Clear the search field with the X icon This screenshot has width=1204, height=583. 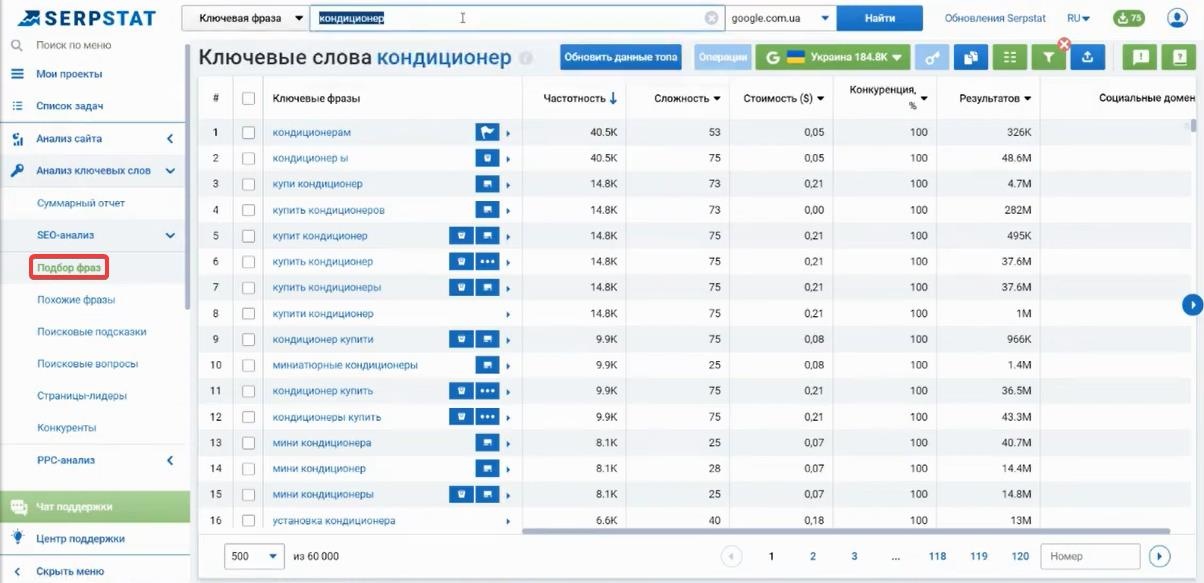(x=711, y=18)
